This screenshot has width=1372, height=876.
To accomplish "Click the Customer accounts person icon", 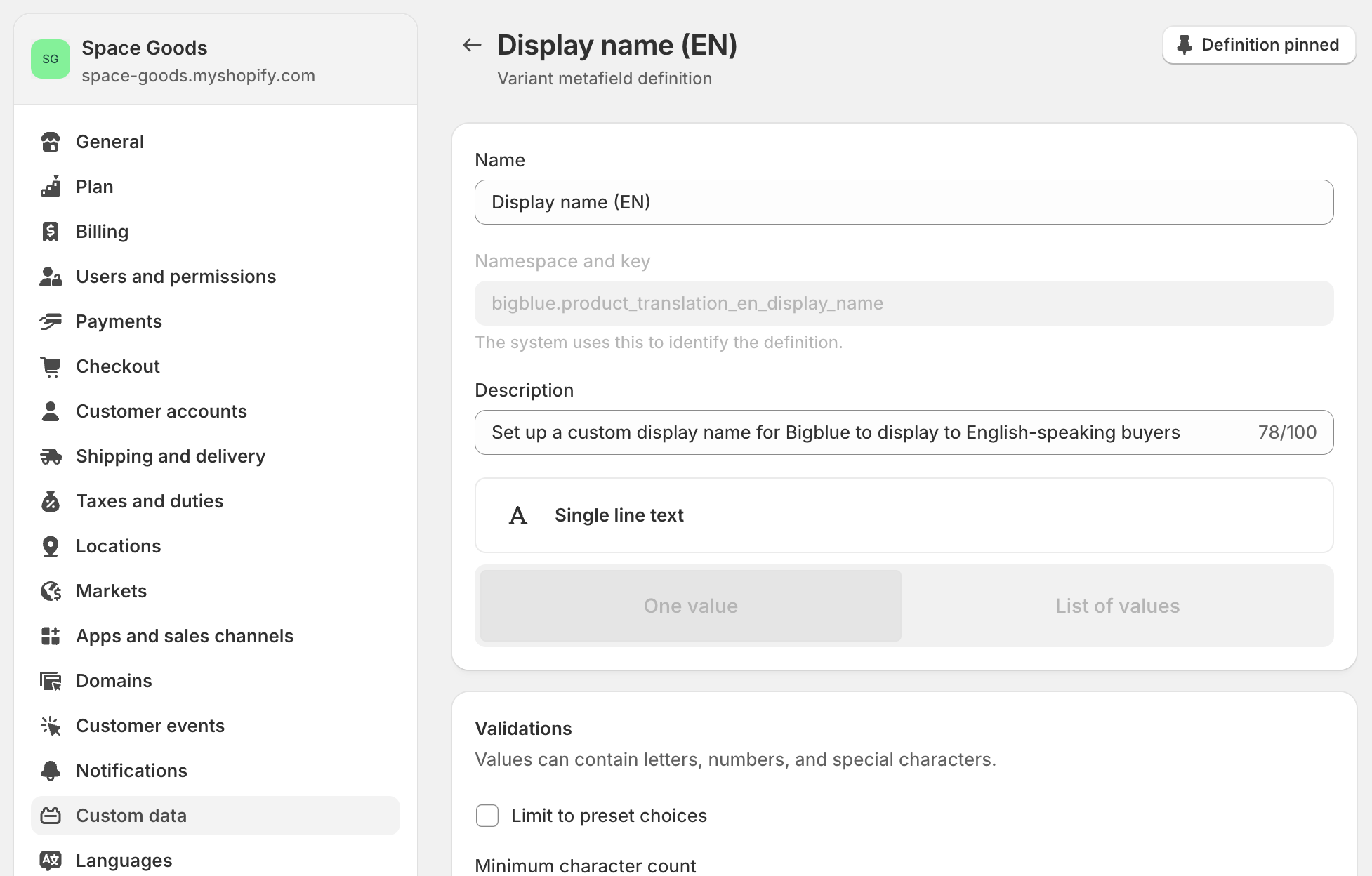I will coord(51,411).
